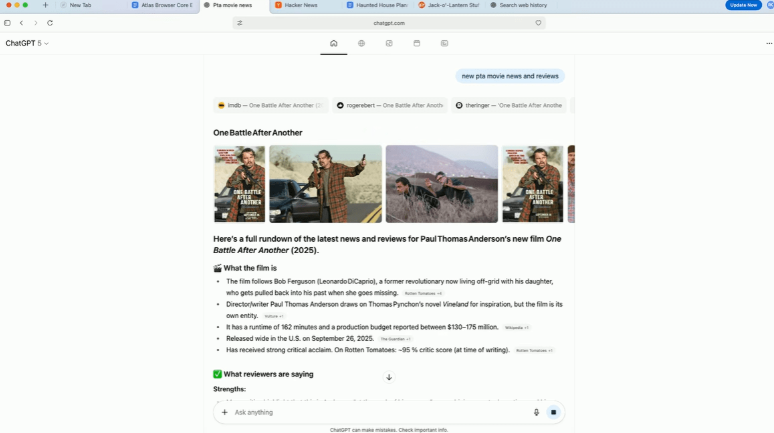Open a new tab with the plus button
This screenshot has height=433, width=774.
[x=45, y=5]
